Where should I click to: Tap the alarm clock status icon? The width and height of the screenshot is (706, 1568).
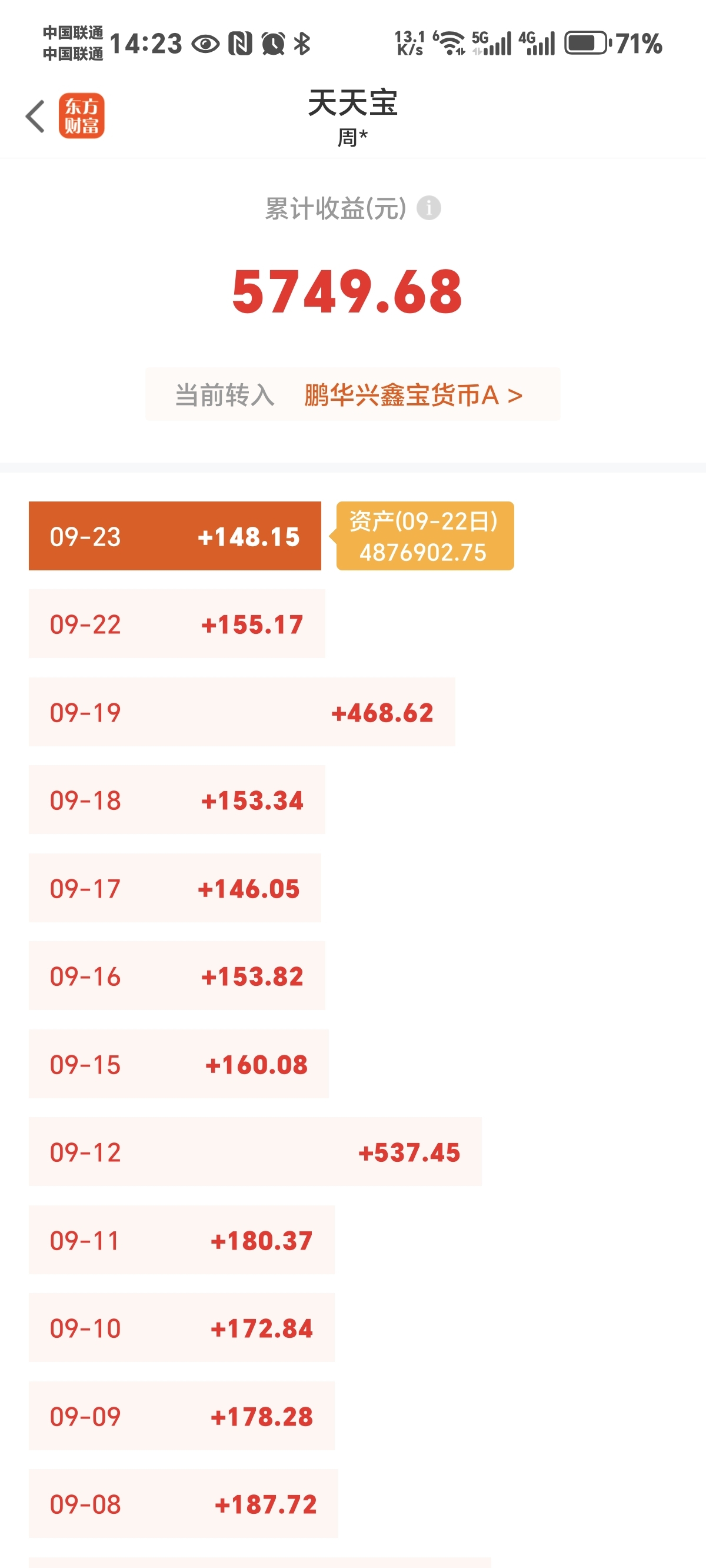[x=272, y=43]
